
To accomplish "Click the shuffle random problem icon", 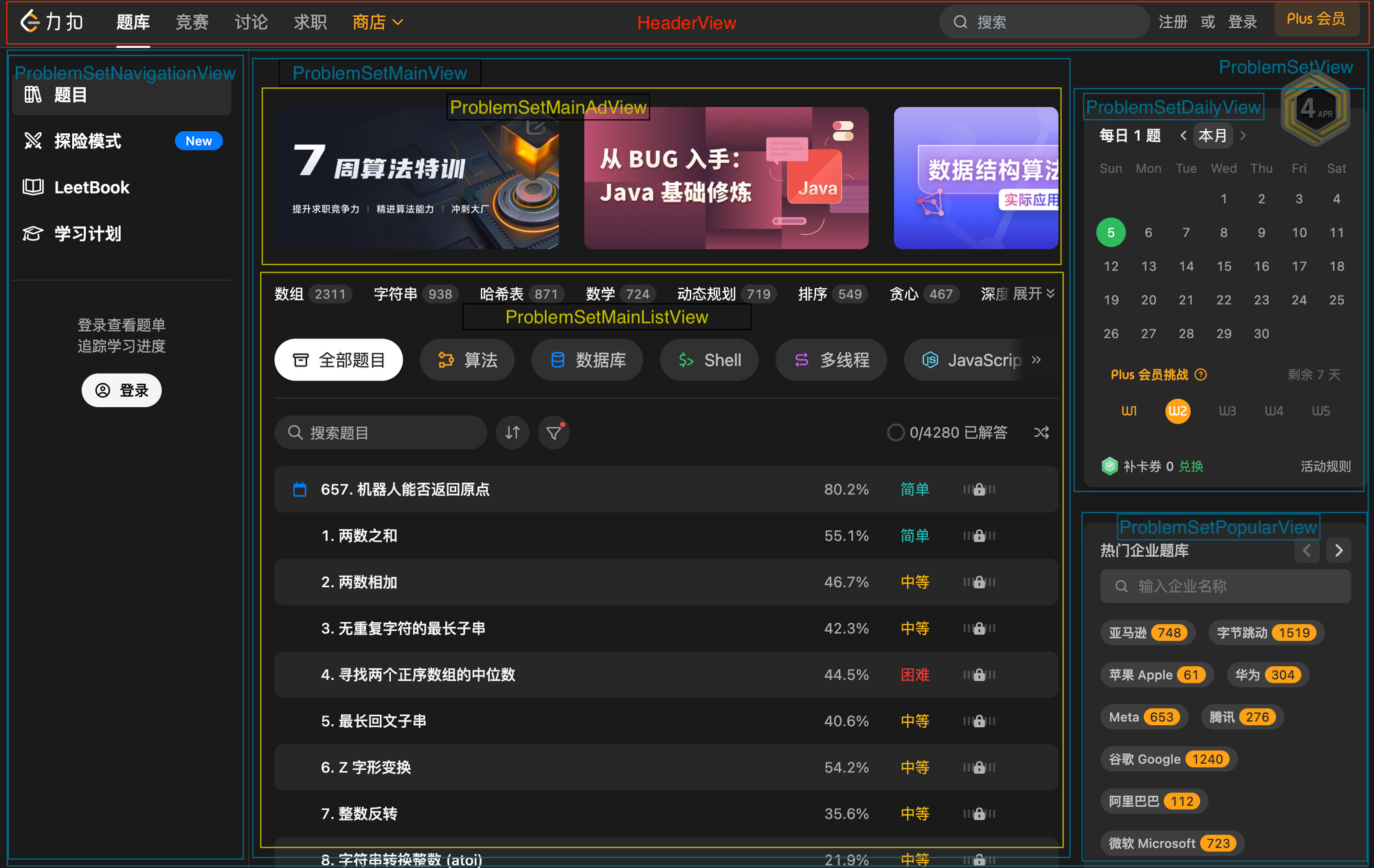I will 1041,433.
